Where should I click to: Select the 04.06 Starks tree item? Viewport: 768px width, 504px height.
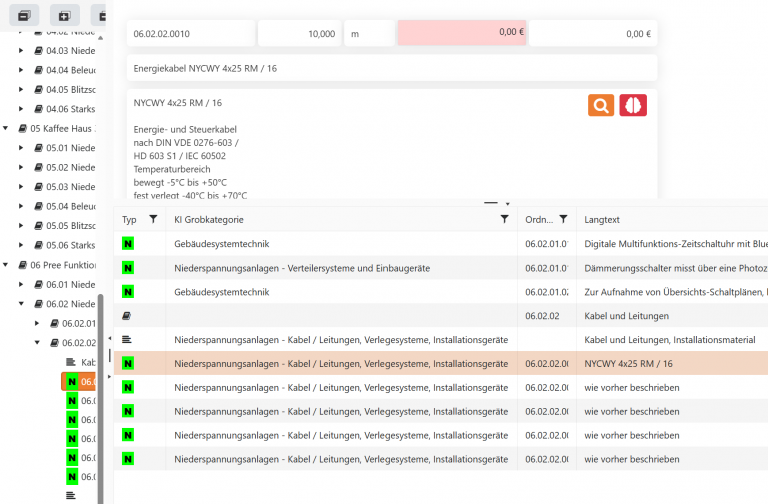point(70,108)
